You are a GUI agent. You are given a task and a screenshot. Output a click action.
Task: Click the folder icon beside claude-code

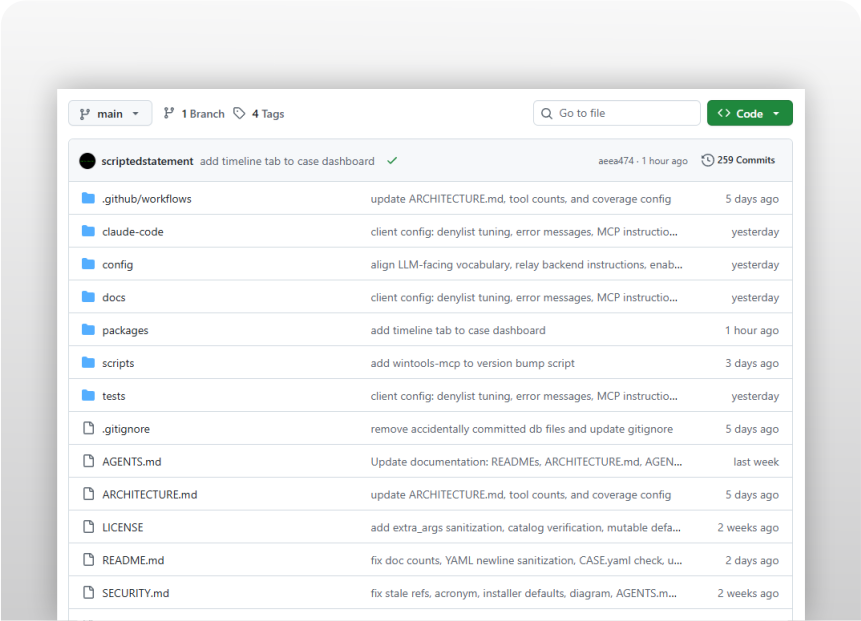[87, 231]
